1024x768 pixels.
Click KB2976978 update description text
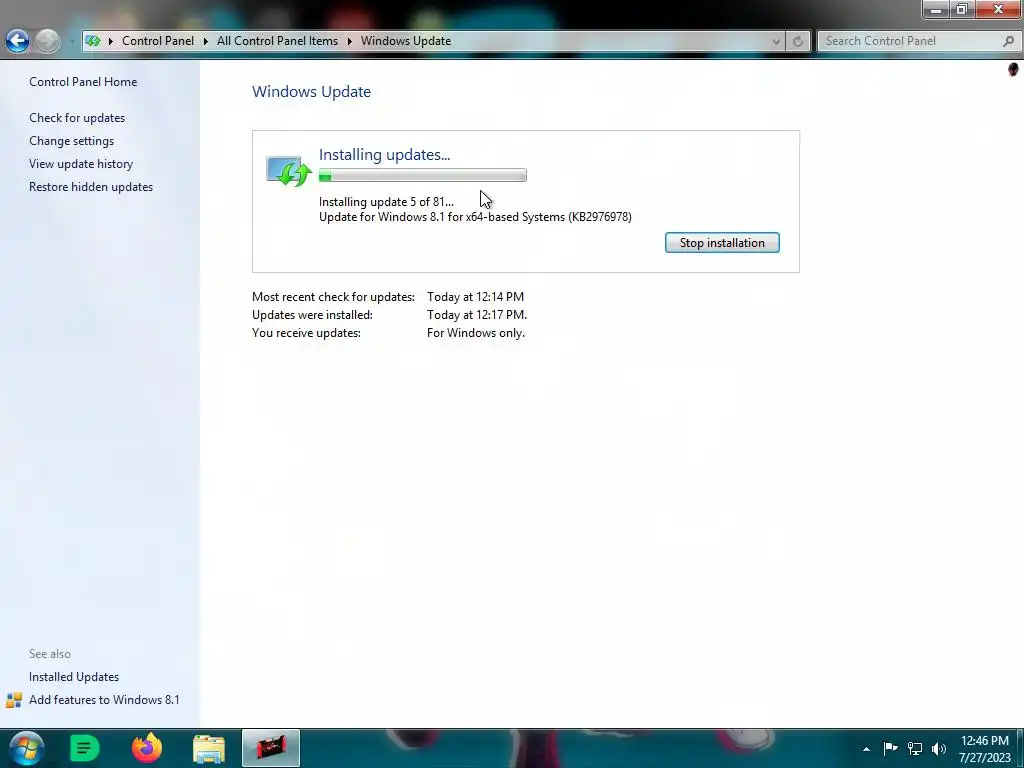coord(475,217)
